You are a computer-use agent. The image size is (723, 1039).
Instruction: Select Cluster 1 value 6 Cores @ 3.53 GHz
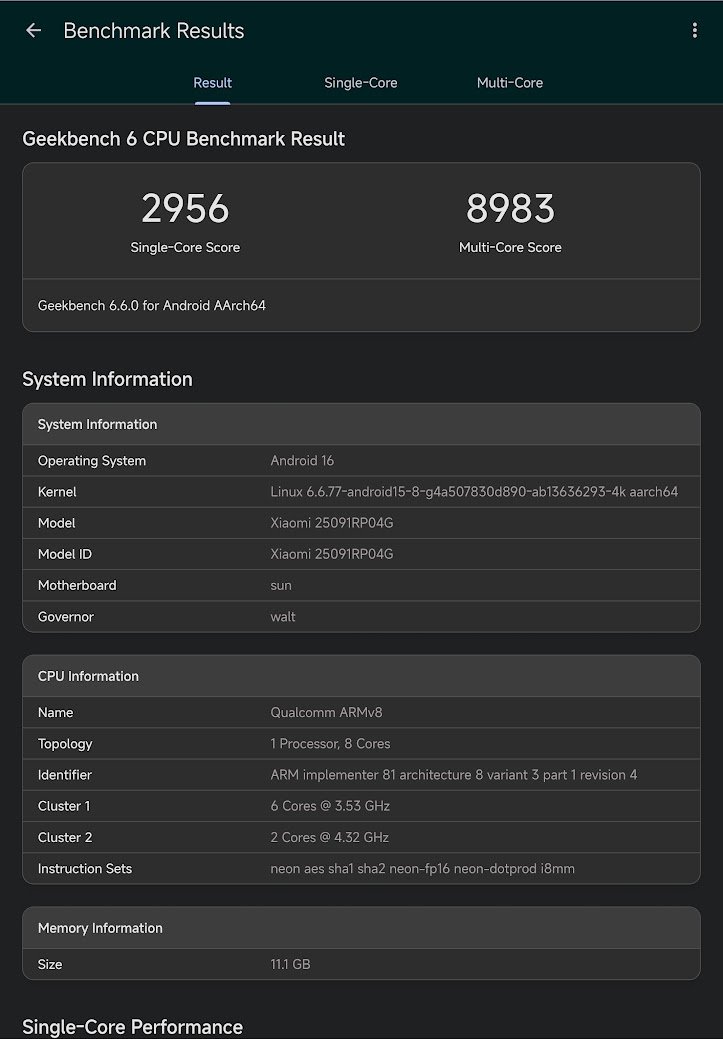[x=330, y=806]
